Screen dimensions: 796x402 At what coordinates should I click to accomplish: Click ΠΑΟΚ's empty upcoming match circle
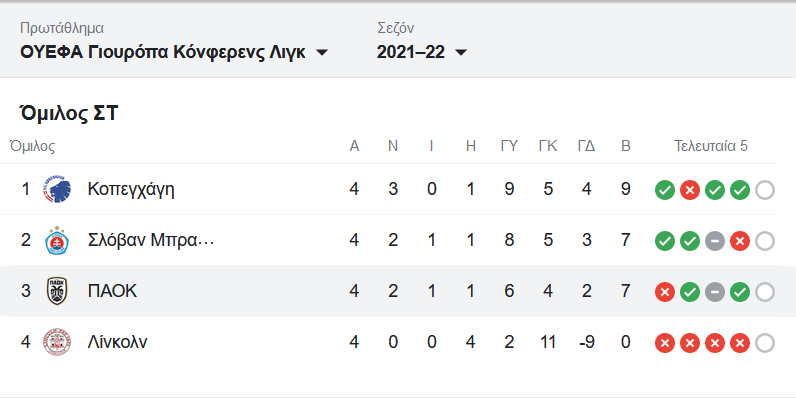click(766, 292)
